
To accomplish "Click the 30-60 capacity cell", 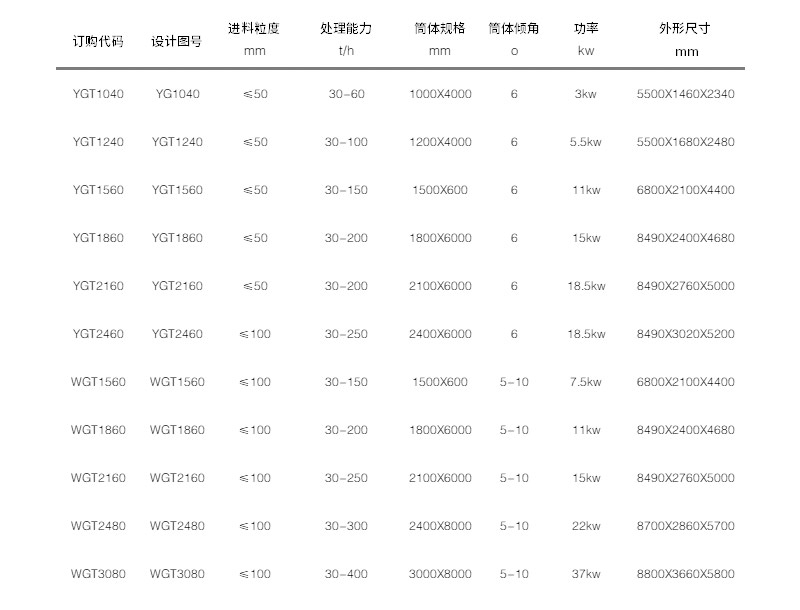I will (x=346, y=94).
